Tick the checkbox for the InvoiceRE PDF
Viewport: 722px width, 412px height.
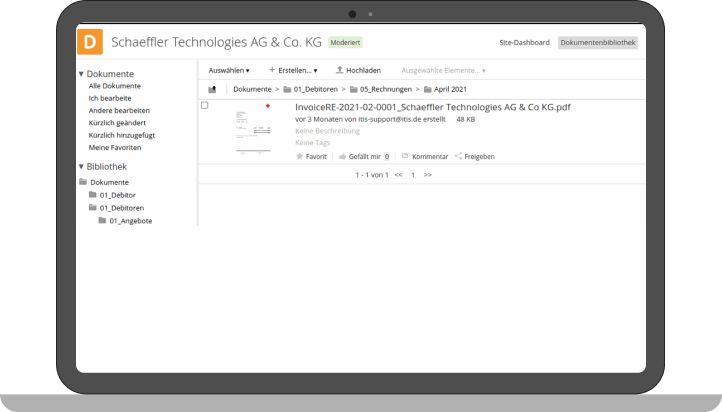tap(204, 105)
